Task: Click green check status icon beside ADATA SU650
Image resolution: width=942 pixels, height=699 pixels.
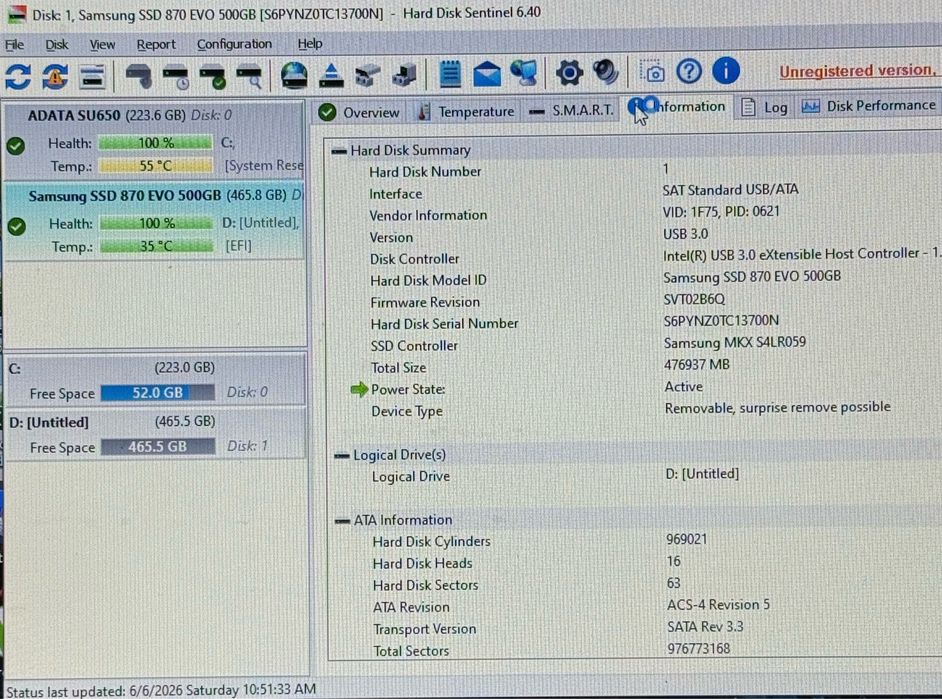Action: pos(16,145)
